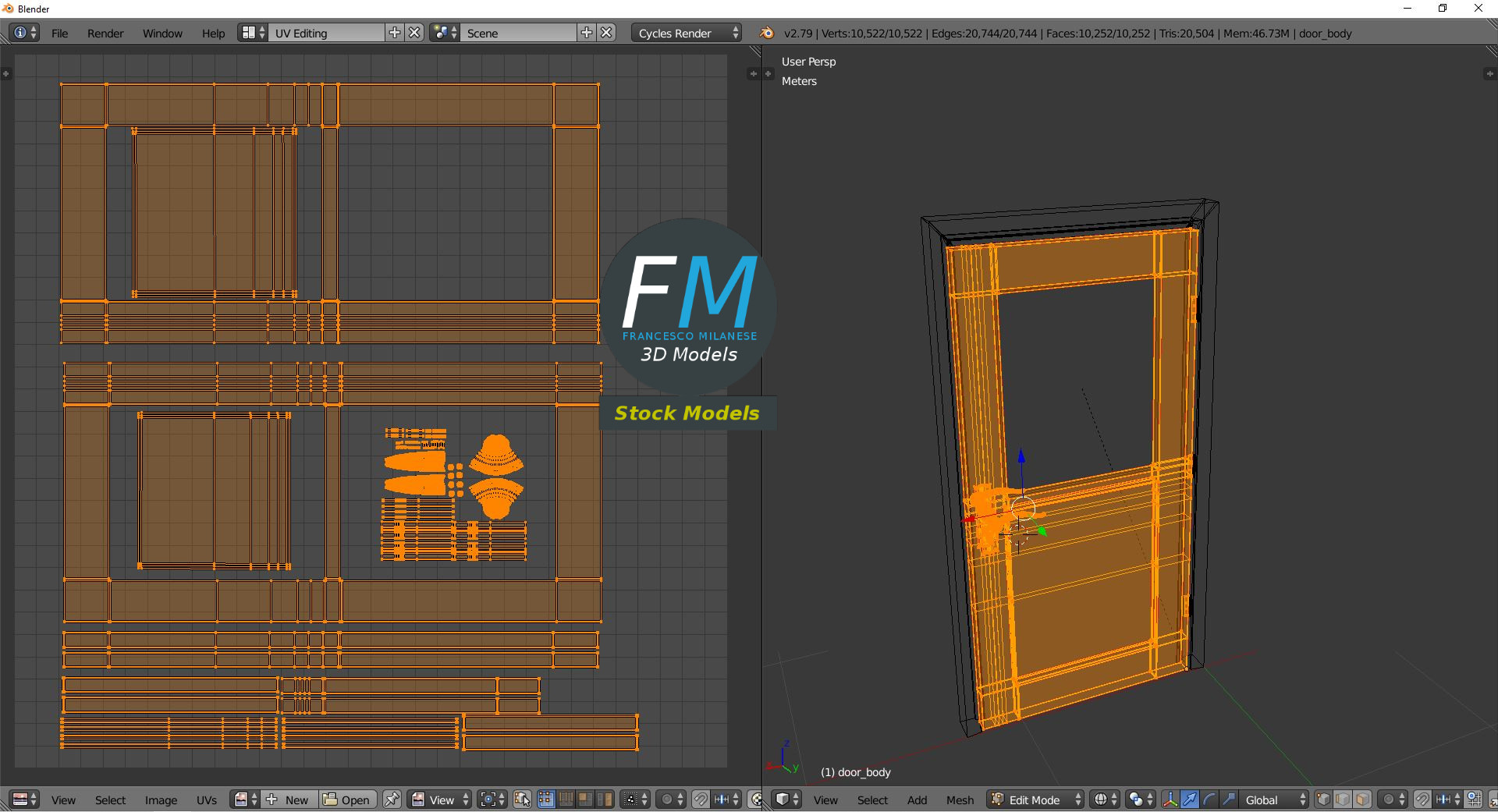The width and height of the screenshot is (1498, 812).
Task: Click the Blender logo in the info header
Action: pos(766,33)
